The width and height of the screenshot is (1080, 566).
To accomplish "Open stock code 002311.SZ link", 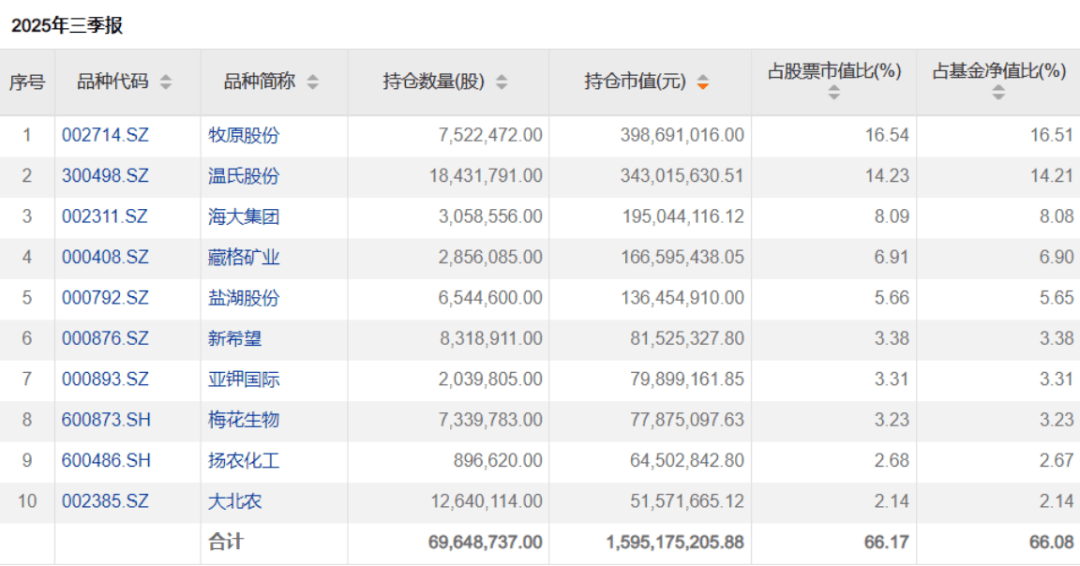I will [105, 216].
